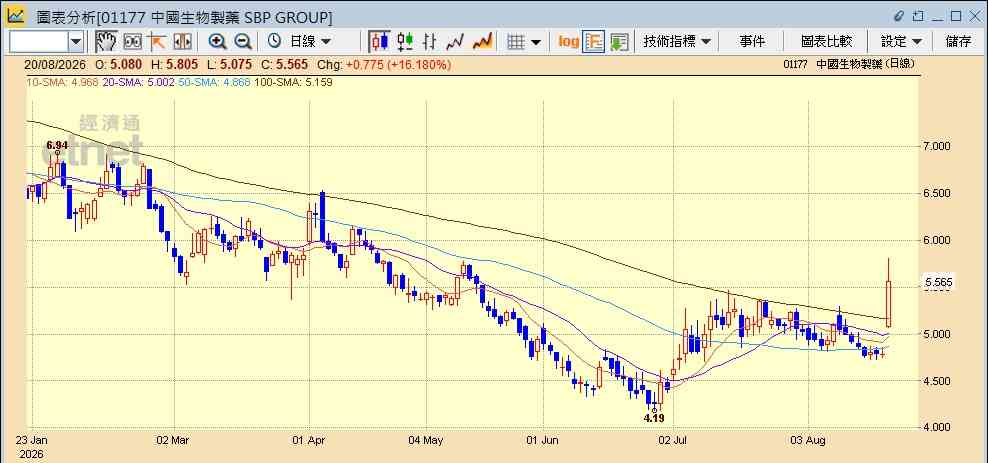Click the paperclip link icon in title bar
This screenshot has width=988, height=463.
tap(900, 16)
